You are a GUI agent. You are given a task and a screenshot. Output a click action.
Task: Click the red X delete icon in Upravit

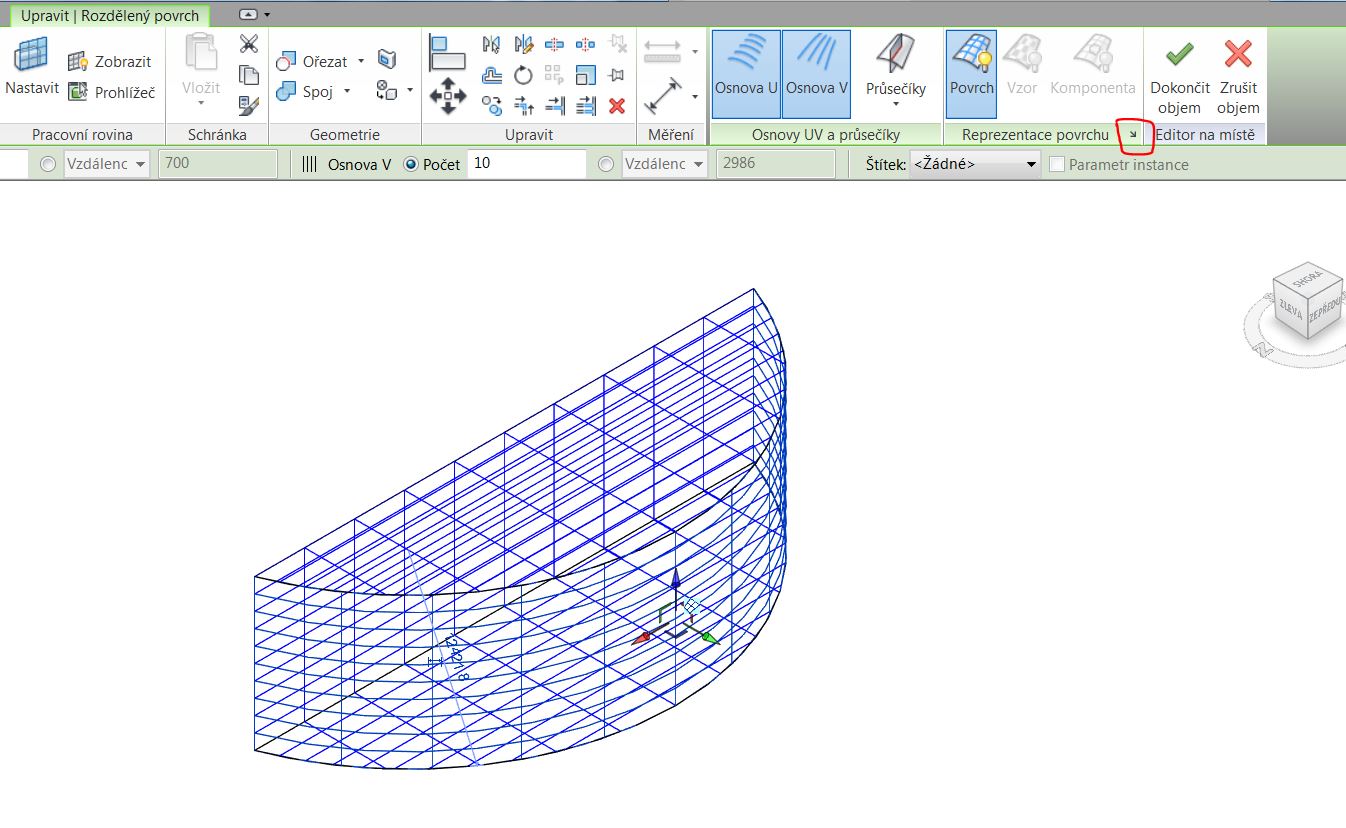click(617, 105)
